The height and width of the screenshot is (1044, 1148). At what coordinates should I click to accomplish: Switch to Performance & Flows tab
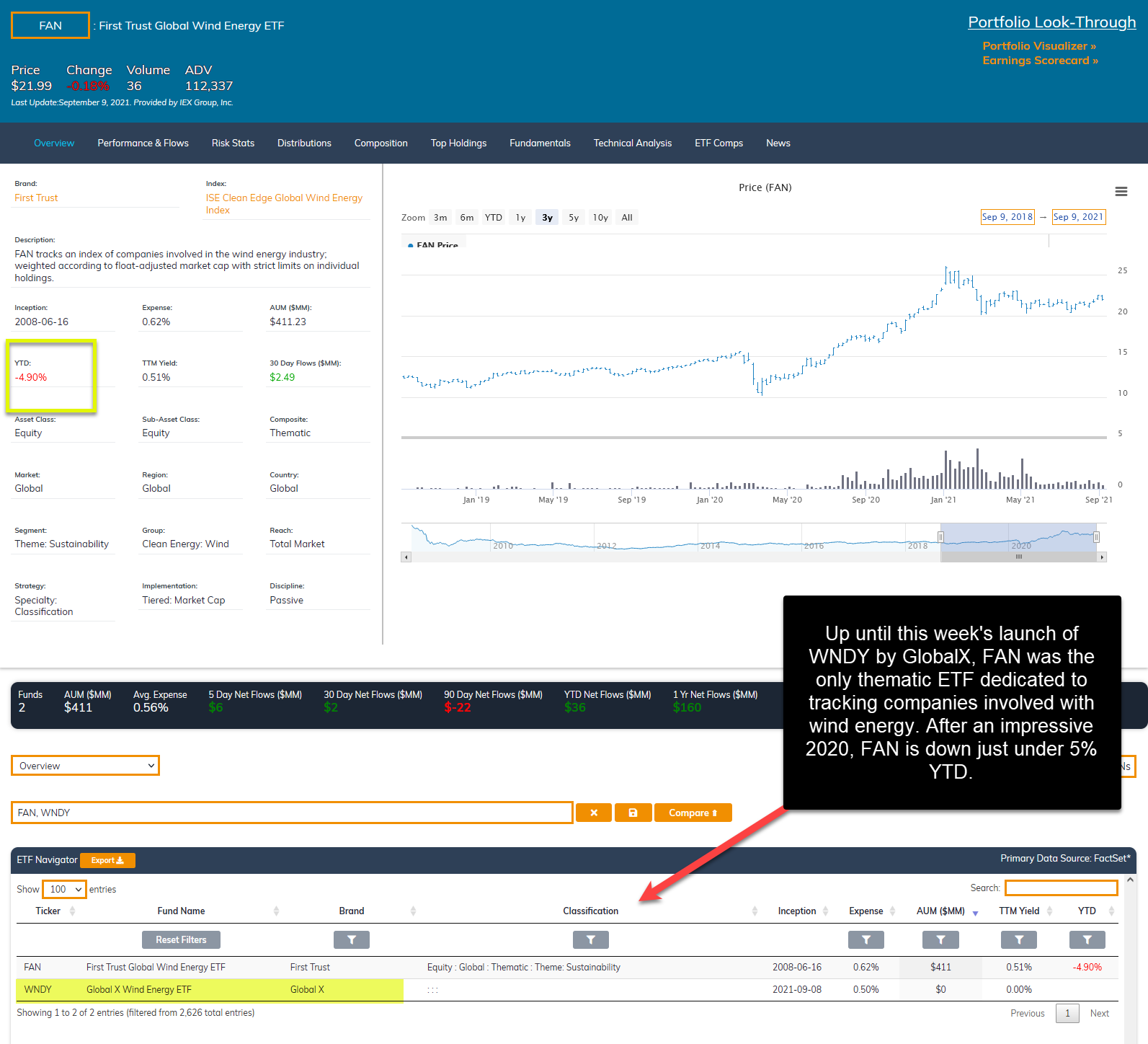(143, 143)
